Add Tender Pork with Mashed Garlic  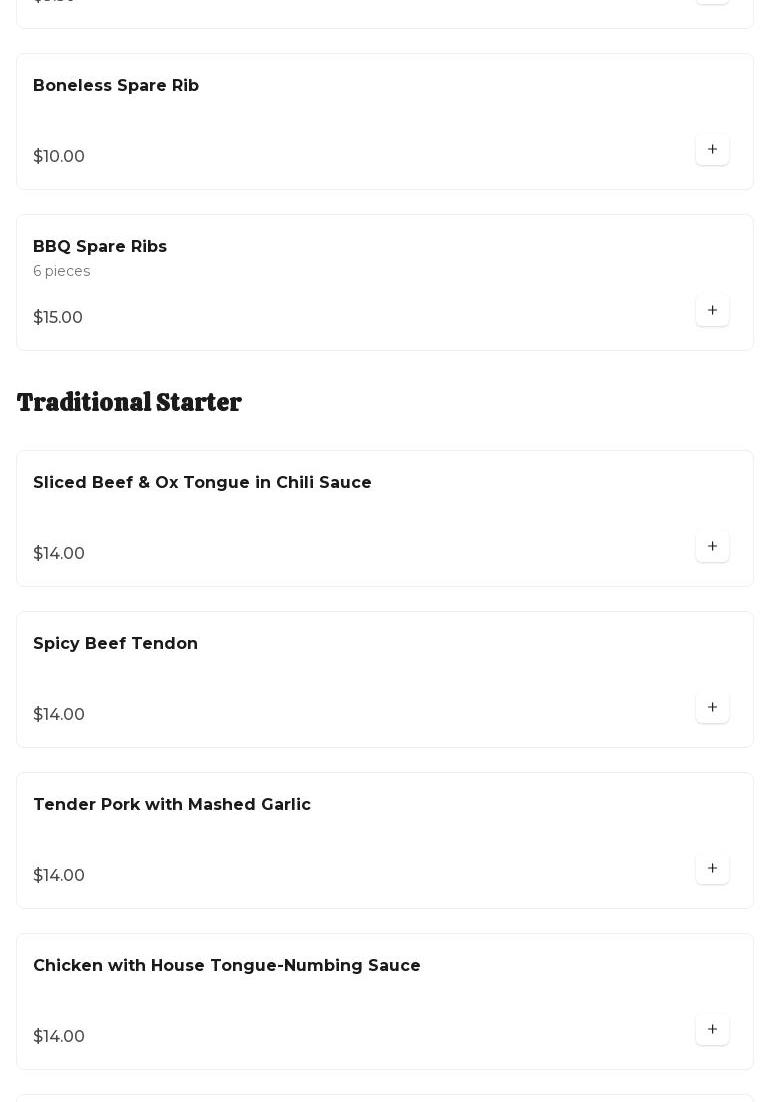(x=712, y=869)
